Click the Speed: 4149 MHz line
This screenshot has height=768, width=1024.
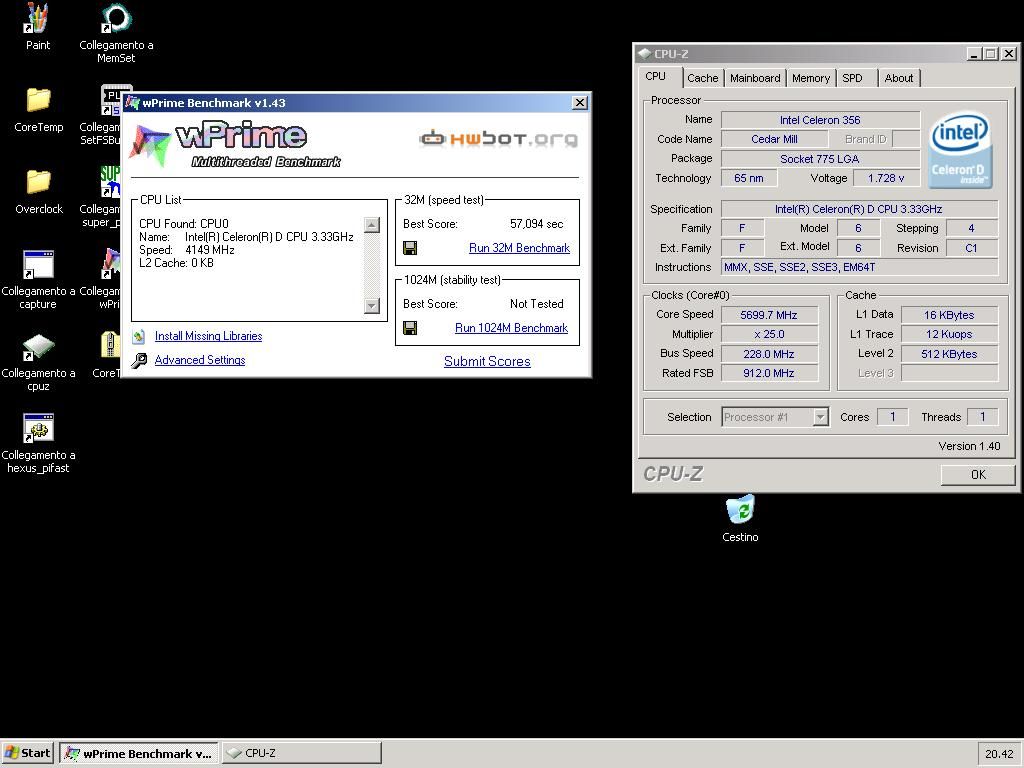point(187,250)
